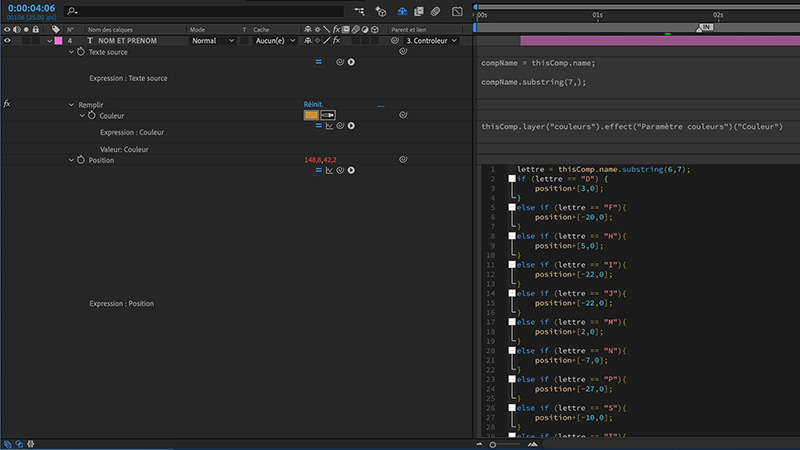
Task: Toggle shy switch on NOM ET PRENOM layer
Action: 308,41
